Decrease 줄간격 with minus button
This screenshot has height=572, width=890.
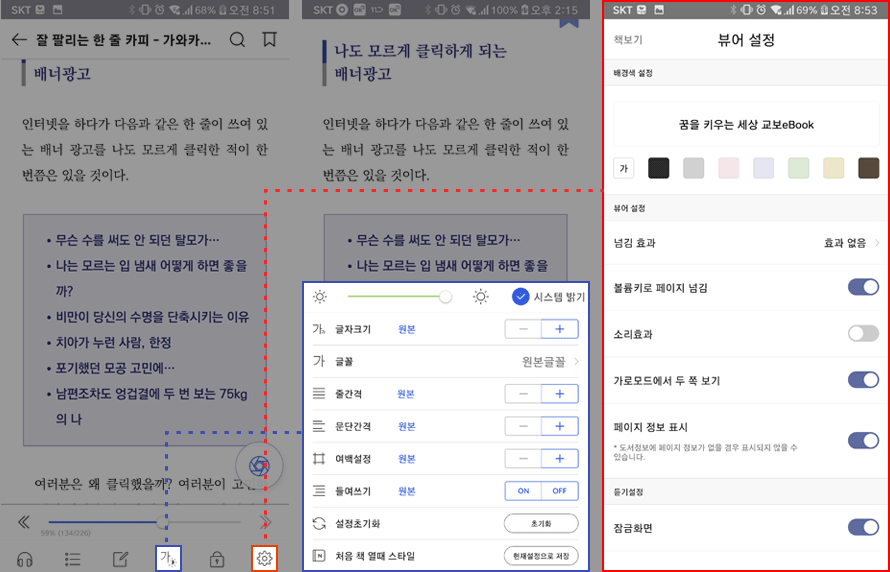pyautogui.click(x=523, y=394)
